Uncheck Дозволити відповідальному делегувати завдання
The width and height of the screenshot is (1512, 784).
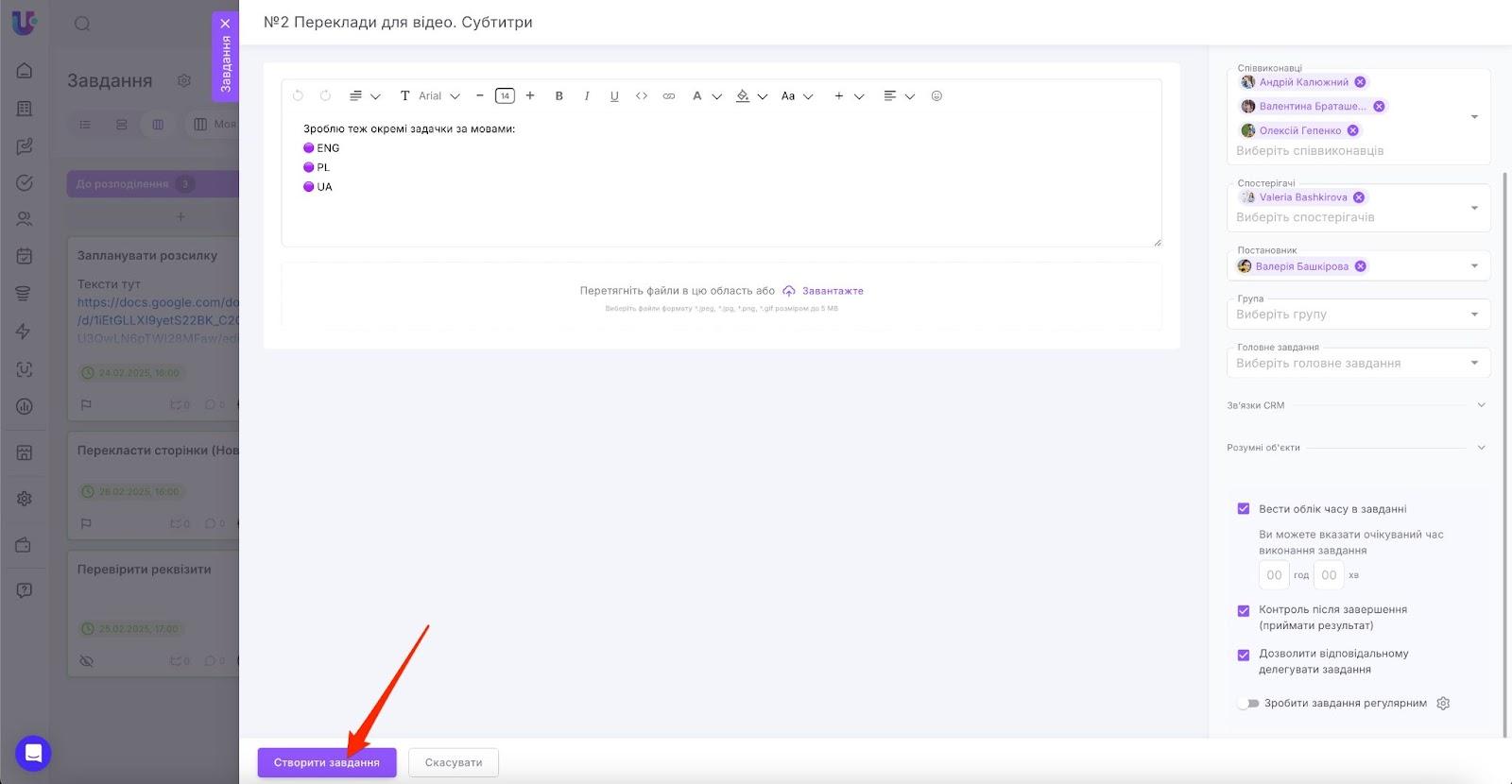(1244, 655)
